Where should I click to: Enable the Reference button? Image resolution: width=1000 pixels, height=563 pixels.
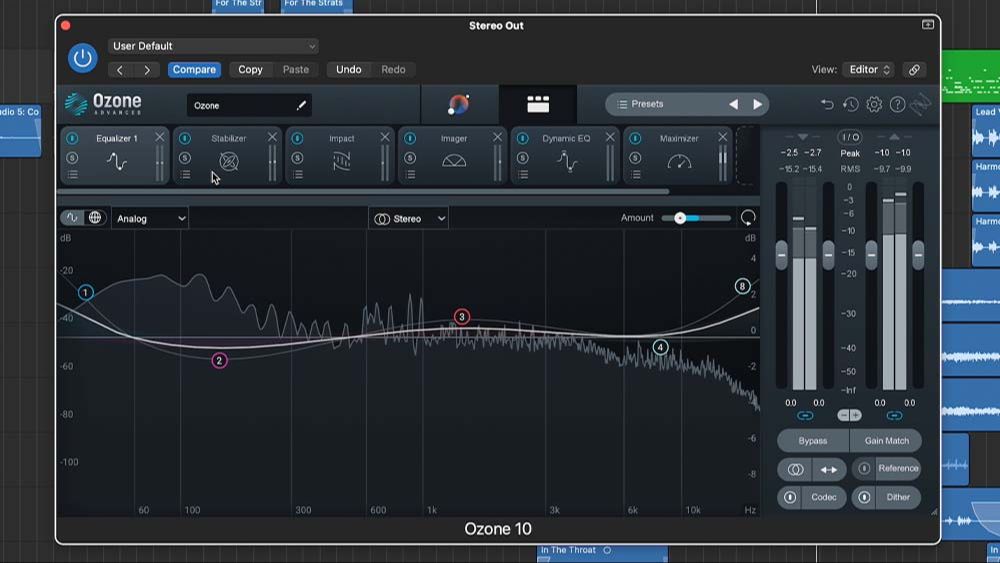pos(887,469)
